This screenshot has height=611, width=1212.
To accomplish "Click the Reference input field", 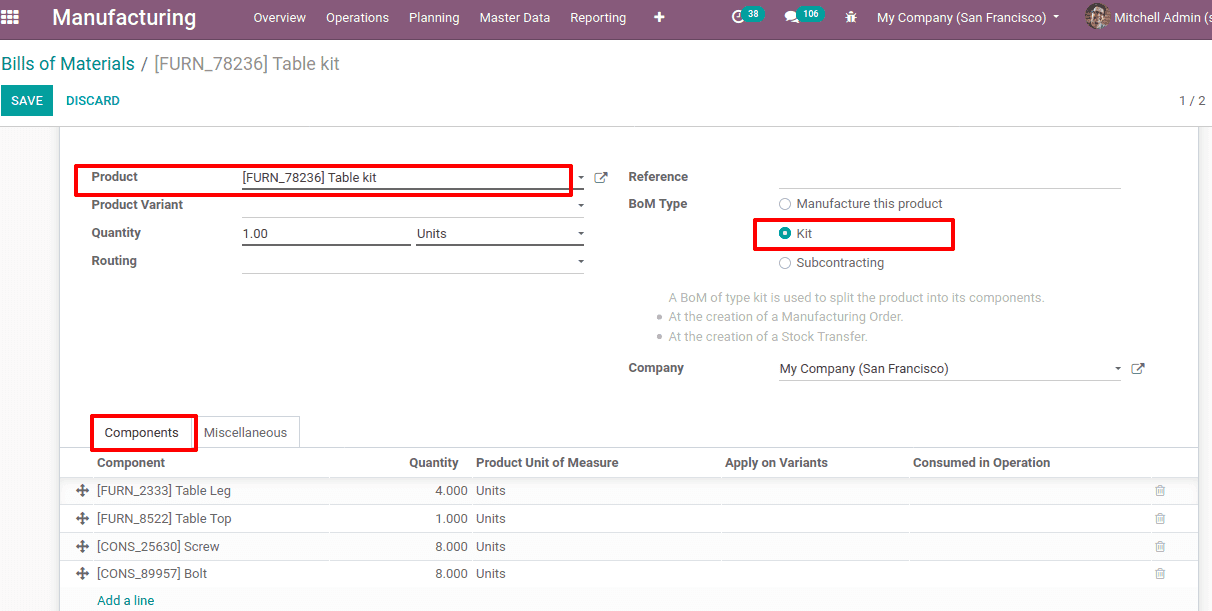I will 950,177.
